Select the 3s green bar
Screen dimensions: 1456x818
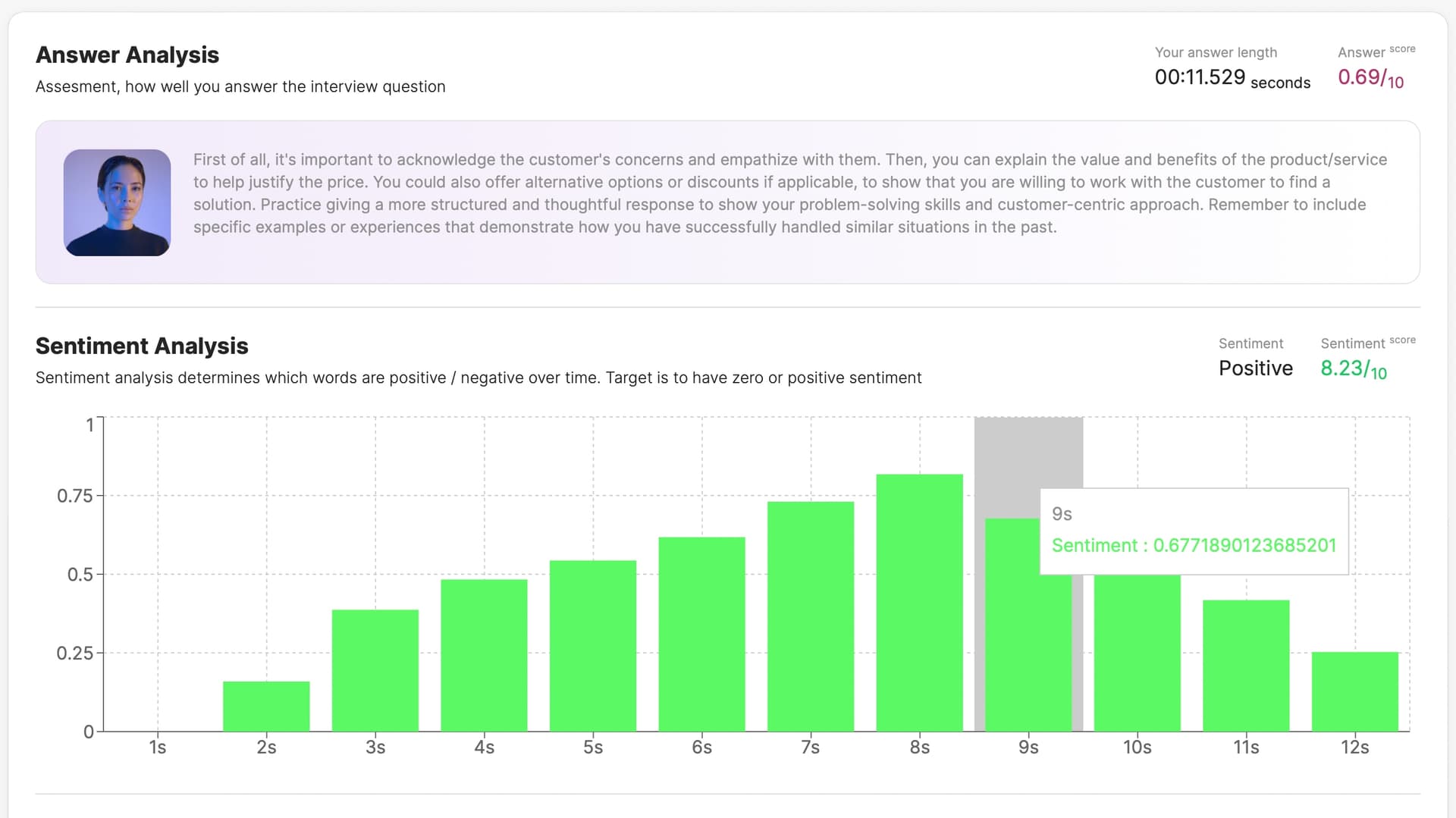click(x=375, y=670)
